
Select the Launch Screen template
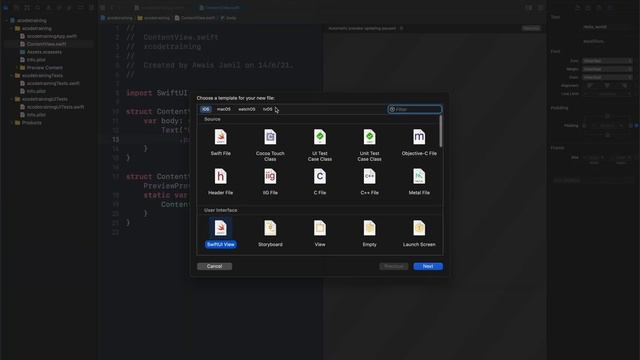click(x=419, y=233)
